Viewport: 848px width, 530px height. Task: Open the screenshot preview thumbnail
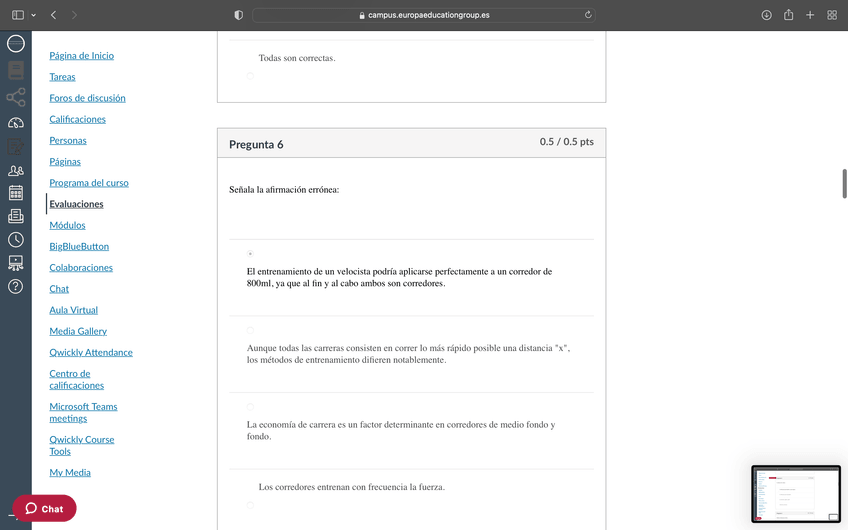click(x=796, y=494)
